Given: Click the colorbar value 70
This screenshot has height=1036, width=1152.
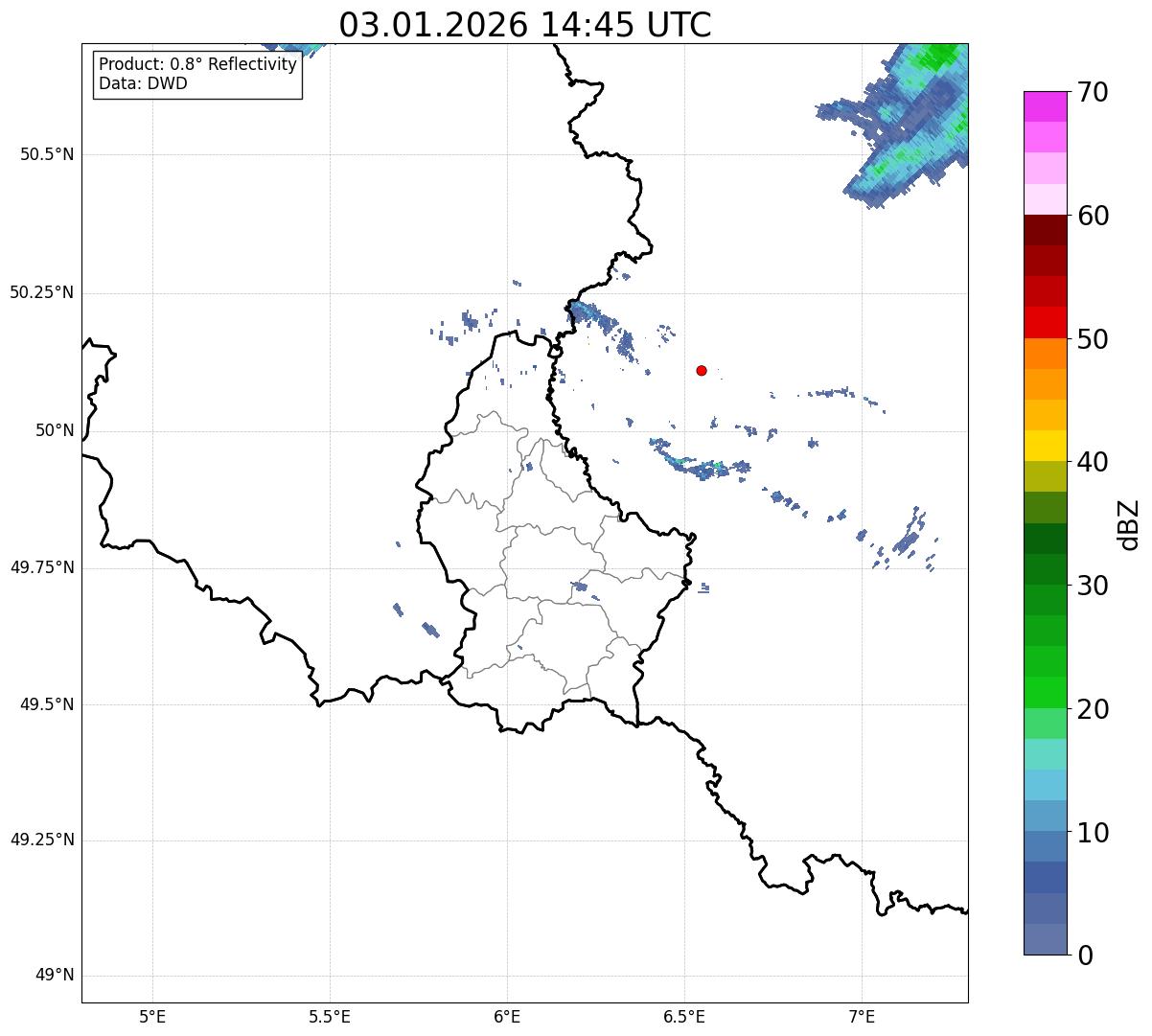Looking at the screenshot, I should click(x=1092, y=93).
